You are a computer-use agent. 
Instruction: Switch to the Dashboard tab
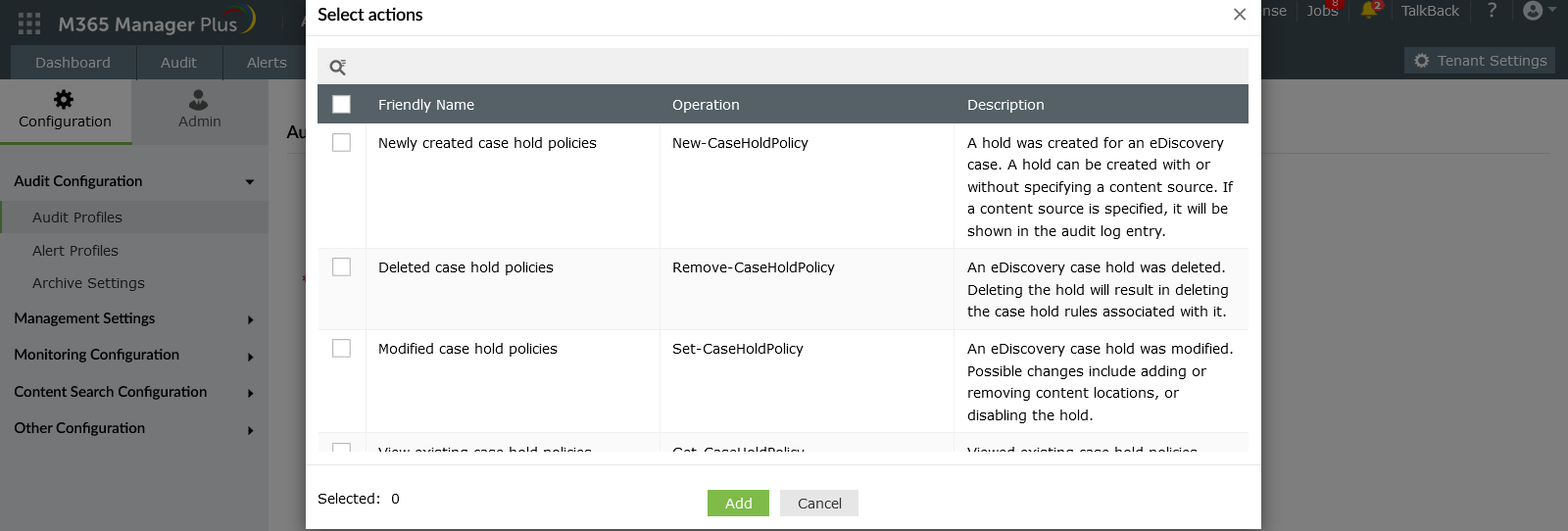73,63
